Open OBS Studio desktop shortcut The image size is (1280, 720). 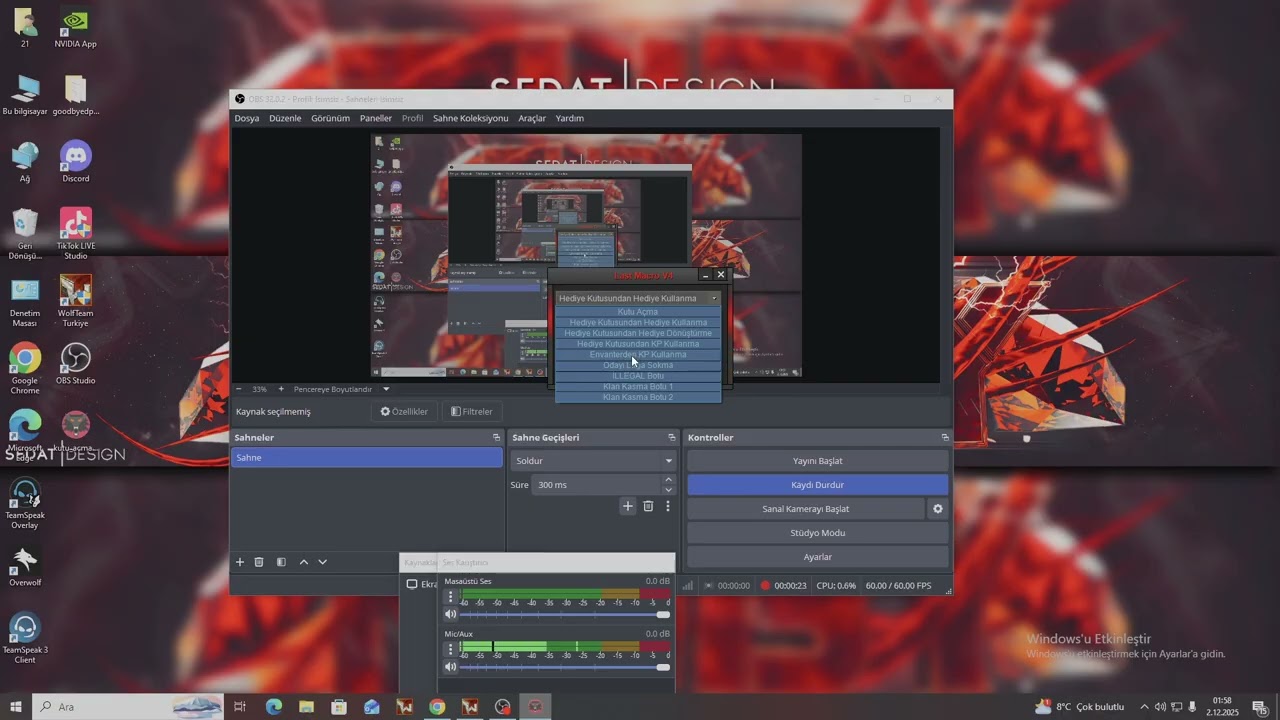(76, 365)
